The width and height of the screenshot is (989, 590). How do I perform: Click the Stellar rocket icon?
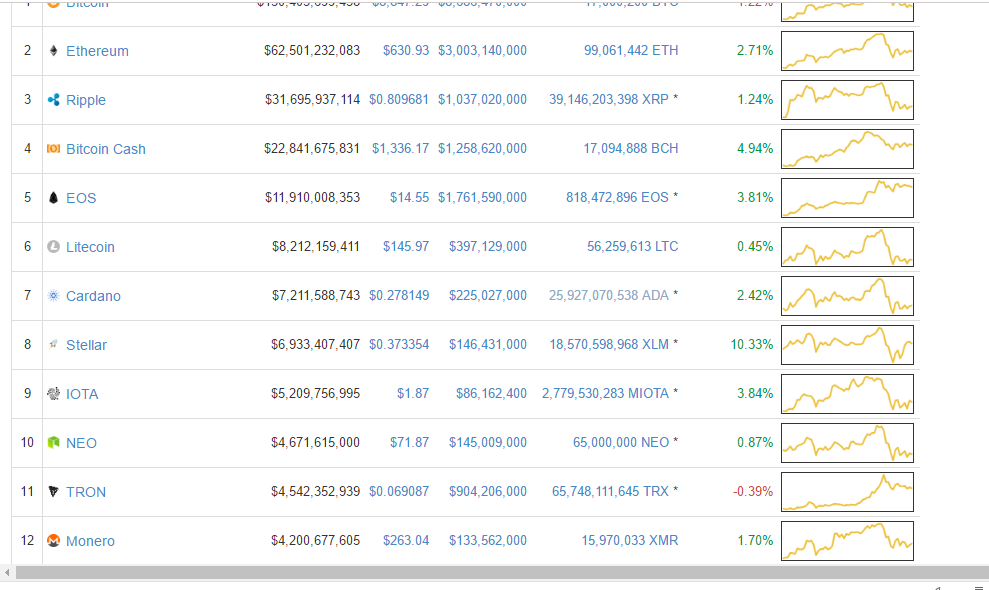point(54,345)
